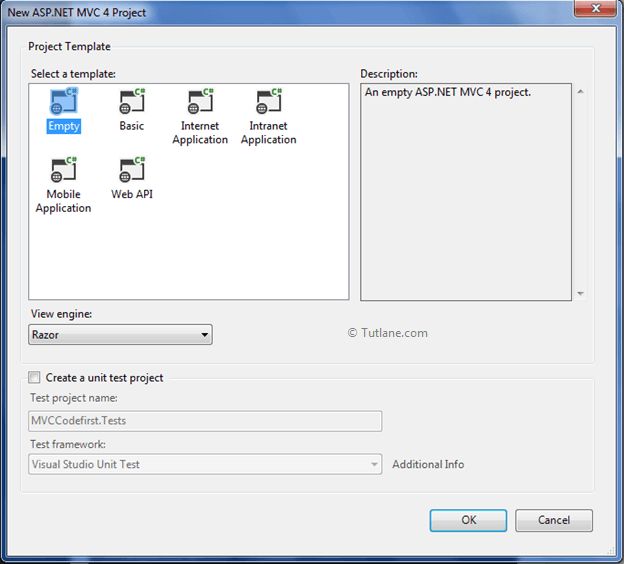Choose the Internet Application template icon

pos(201,101)
